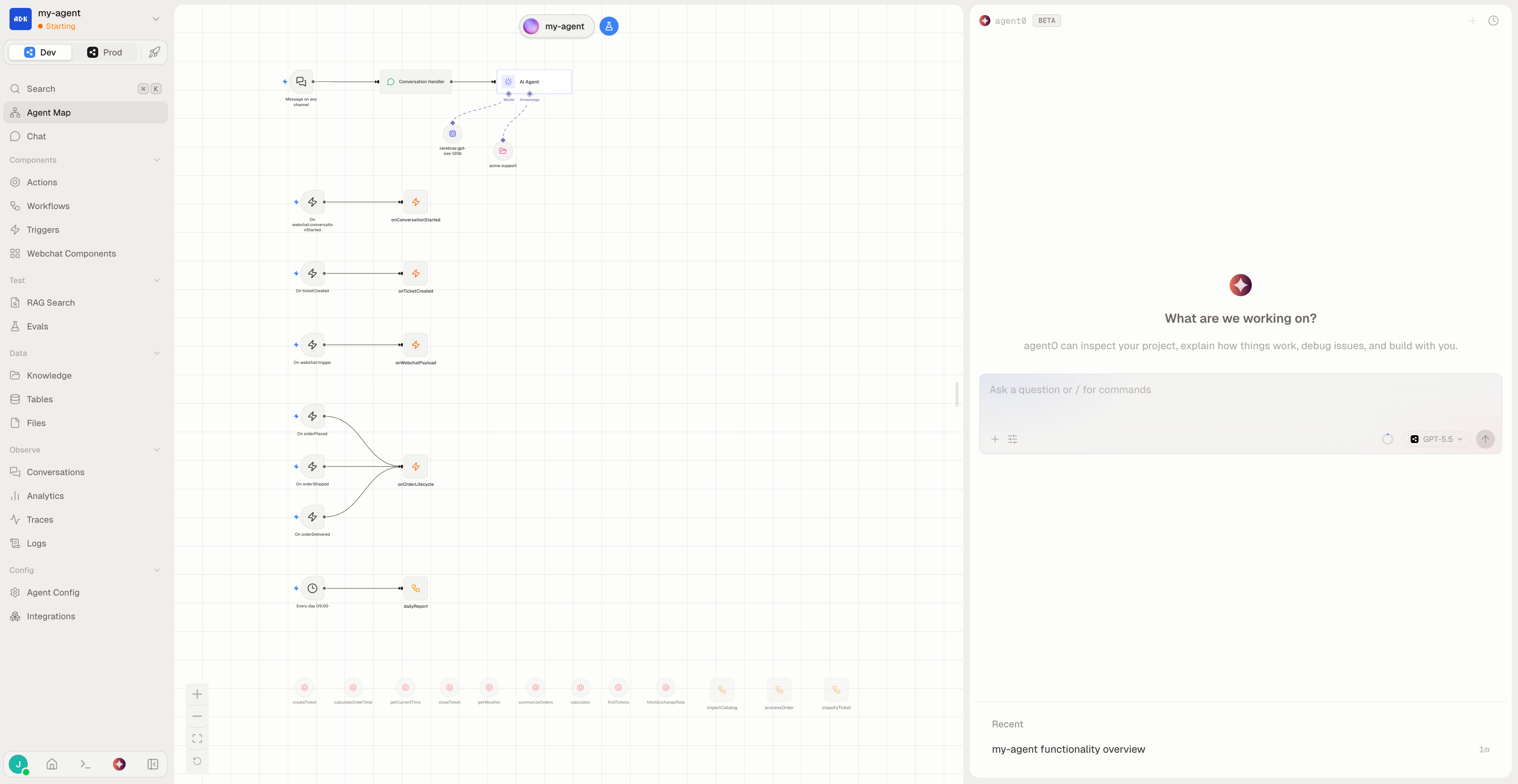Collapse the Data section

157,354
